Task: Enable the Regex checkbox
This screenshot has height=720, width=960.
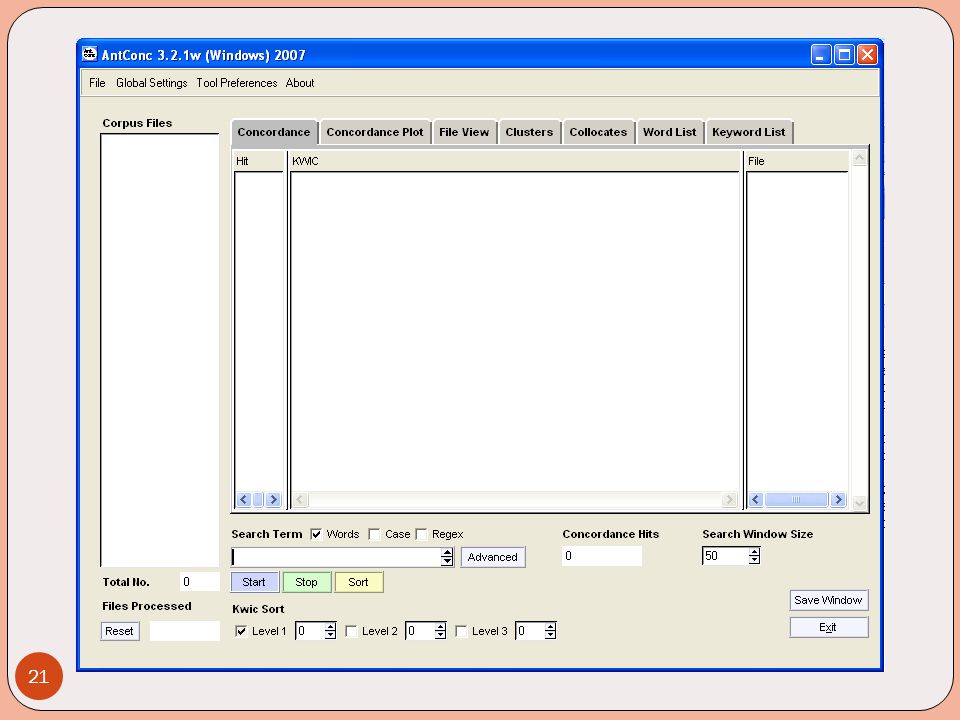Action: pyautogui.click(x=421, y=534)
